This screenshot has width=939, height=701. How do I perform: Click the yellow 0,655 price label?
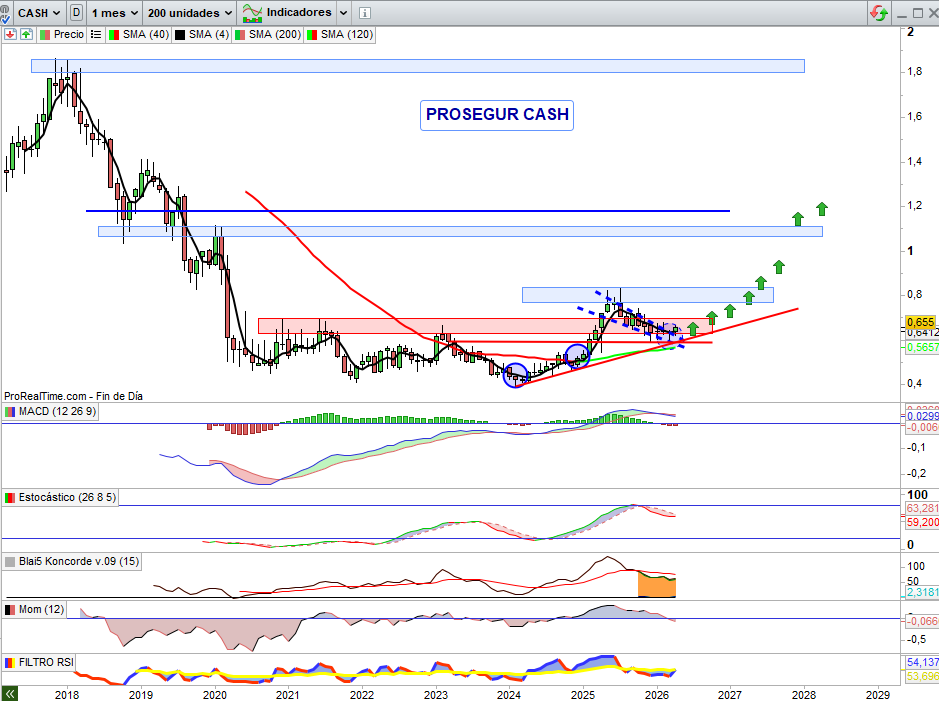(x=921, y=322)
